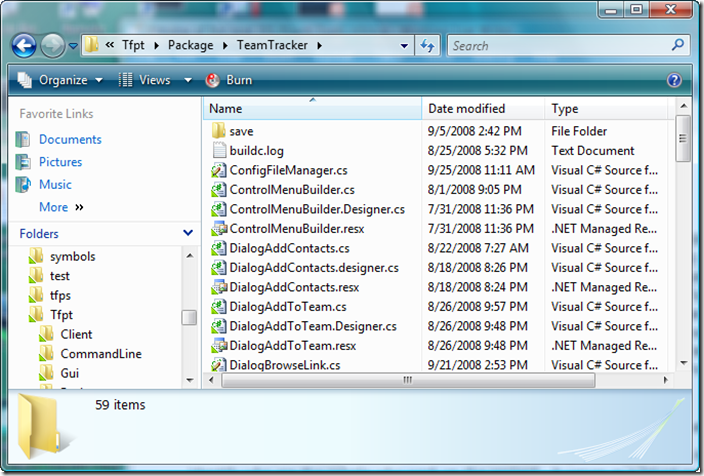Viewport: 704px width, 476px height.
Task: Click the Views button
Action: point(145,80)
